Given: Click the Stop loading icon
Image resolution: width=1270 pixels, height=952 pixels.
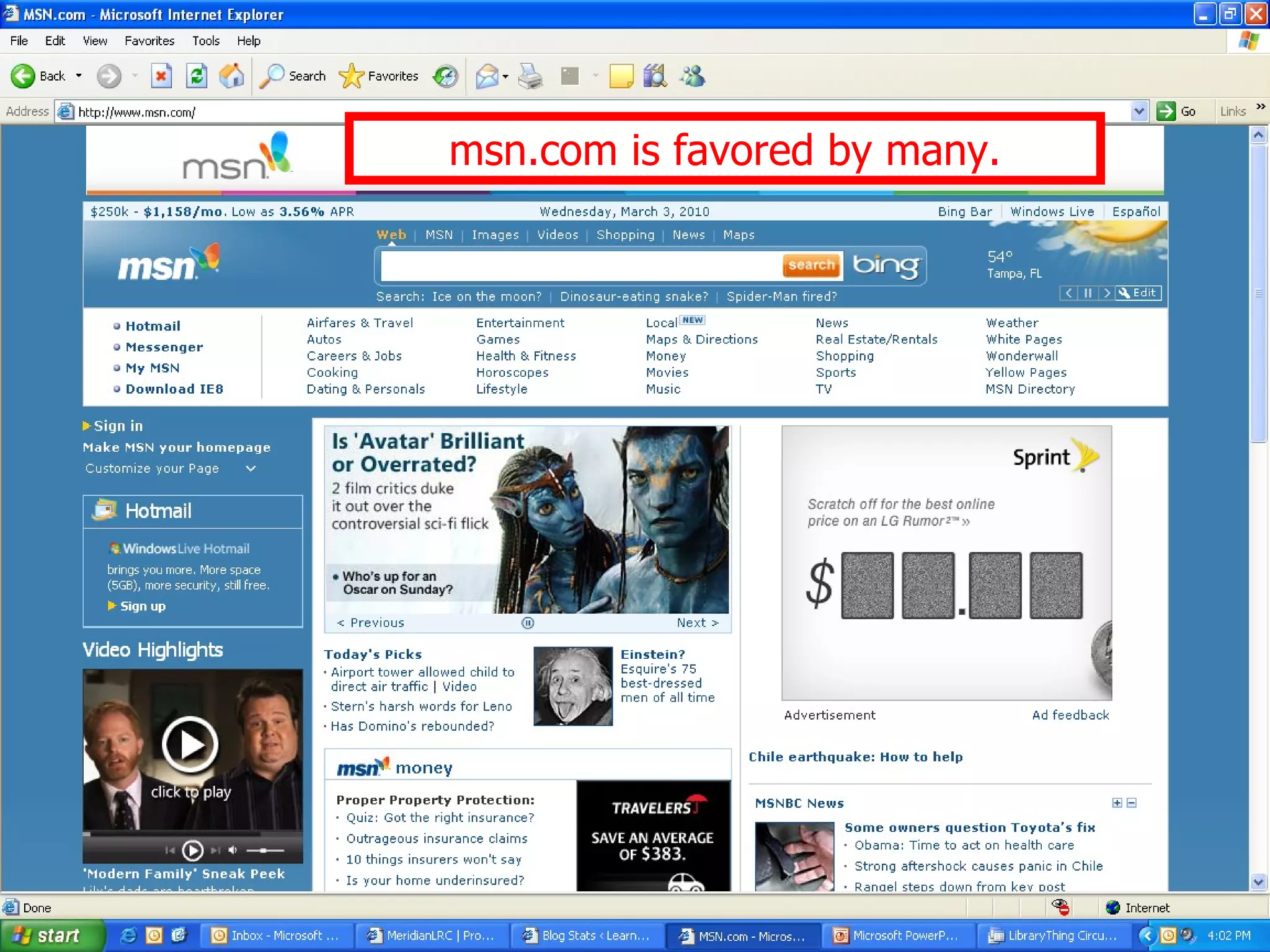Looking at the screenshot, I should click(x=161, y=76).
